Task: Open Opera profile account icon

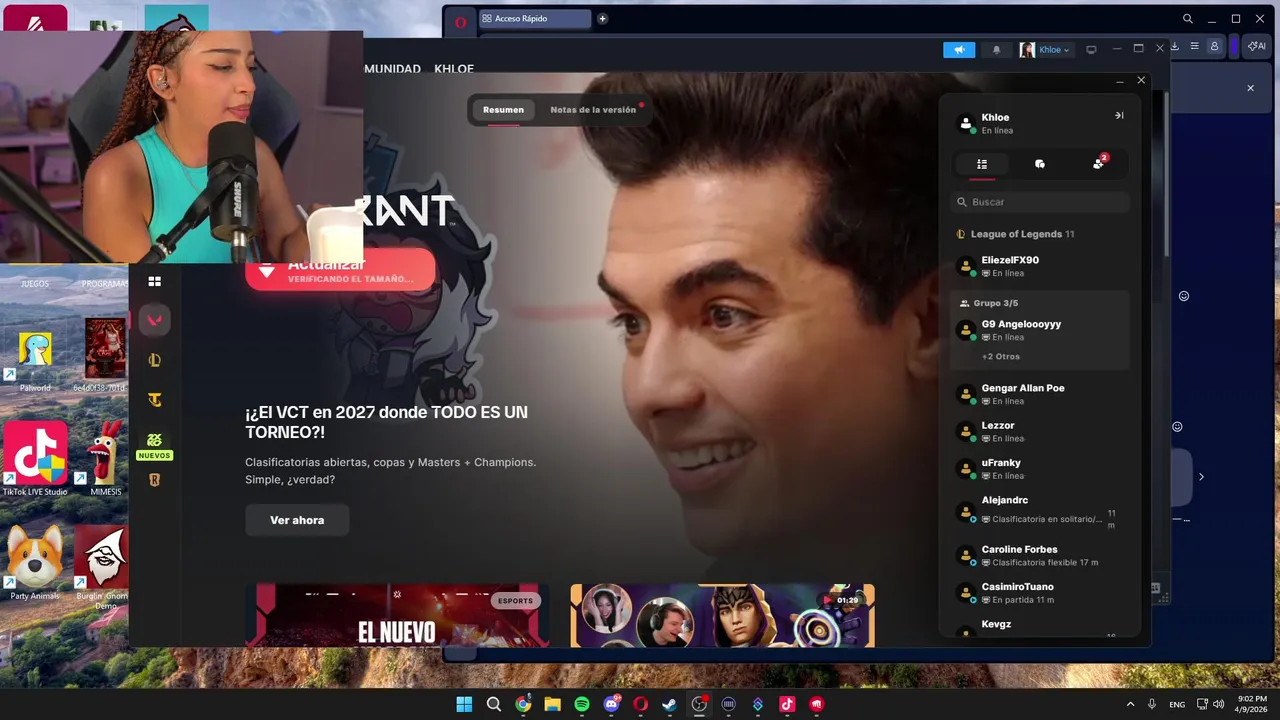Action: (x=1214, y=46)
